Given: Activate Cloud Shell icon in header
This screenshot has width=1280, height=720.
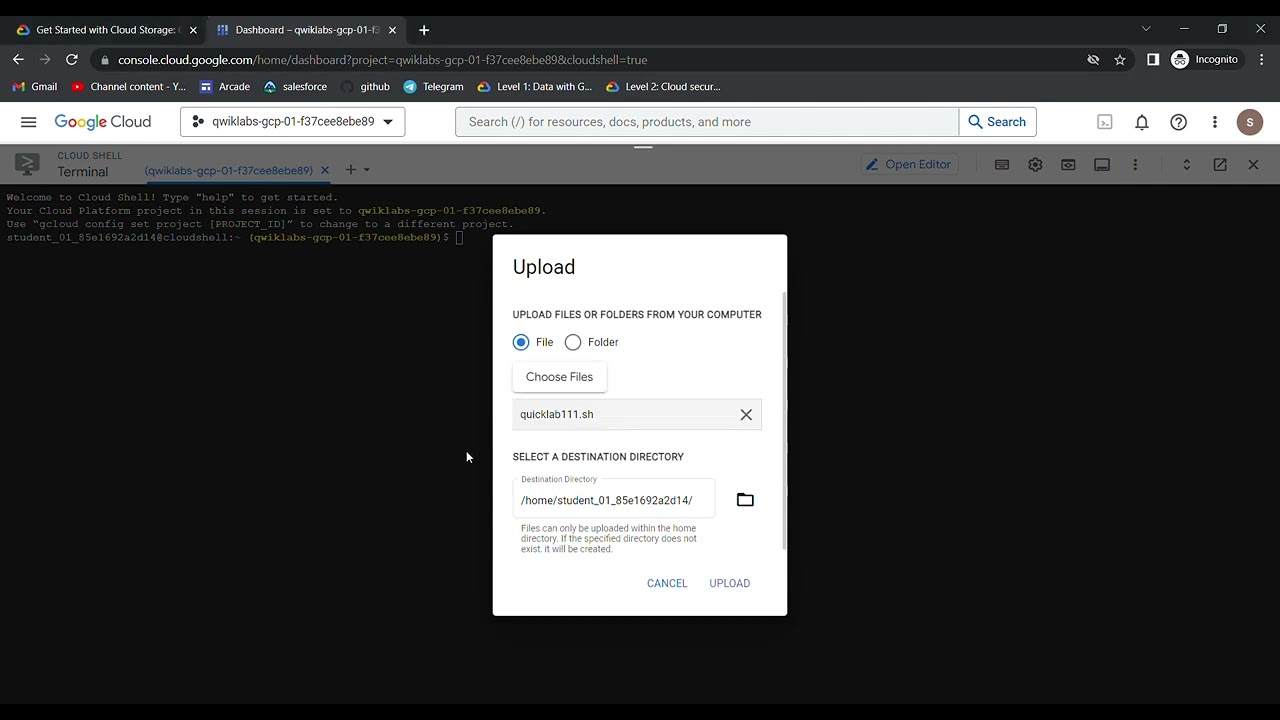Looking at the screenshot, I should pos(1105,122).
